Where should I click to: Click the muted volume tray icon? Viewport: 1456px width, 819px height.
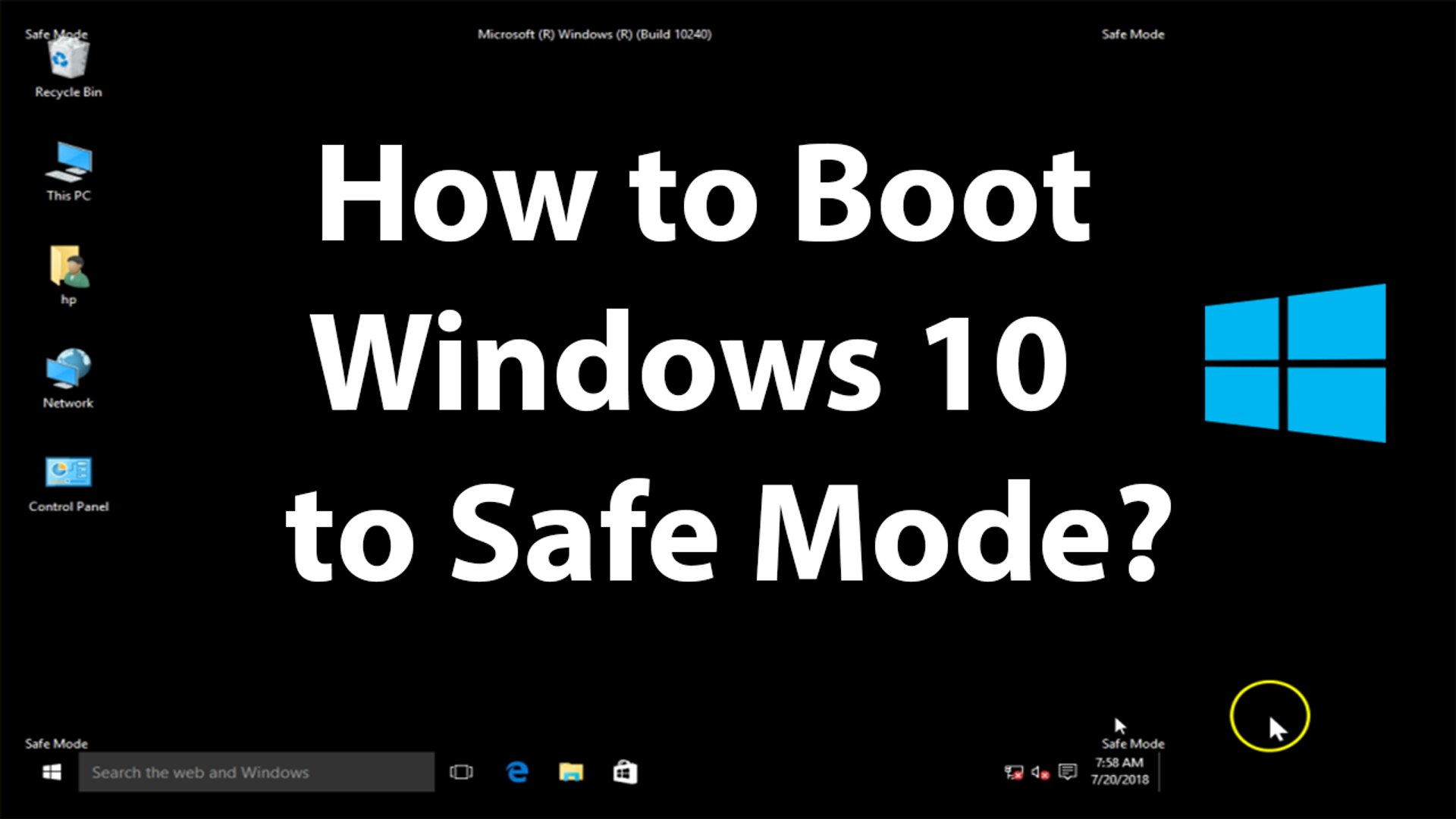pos(1040,773)
